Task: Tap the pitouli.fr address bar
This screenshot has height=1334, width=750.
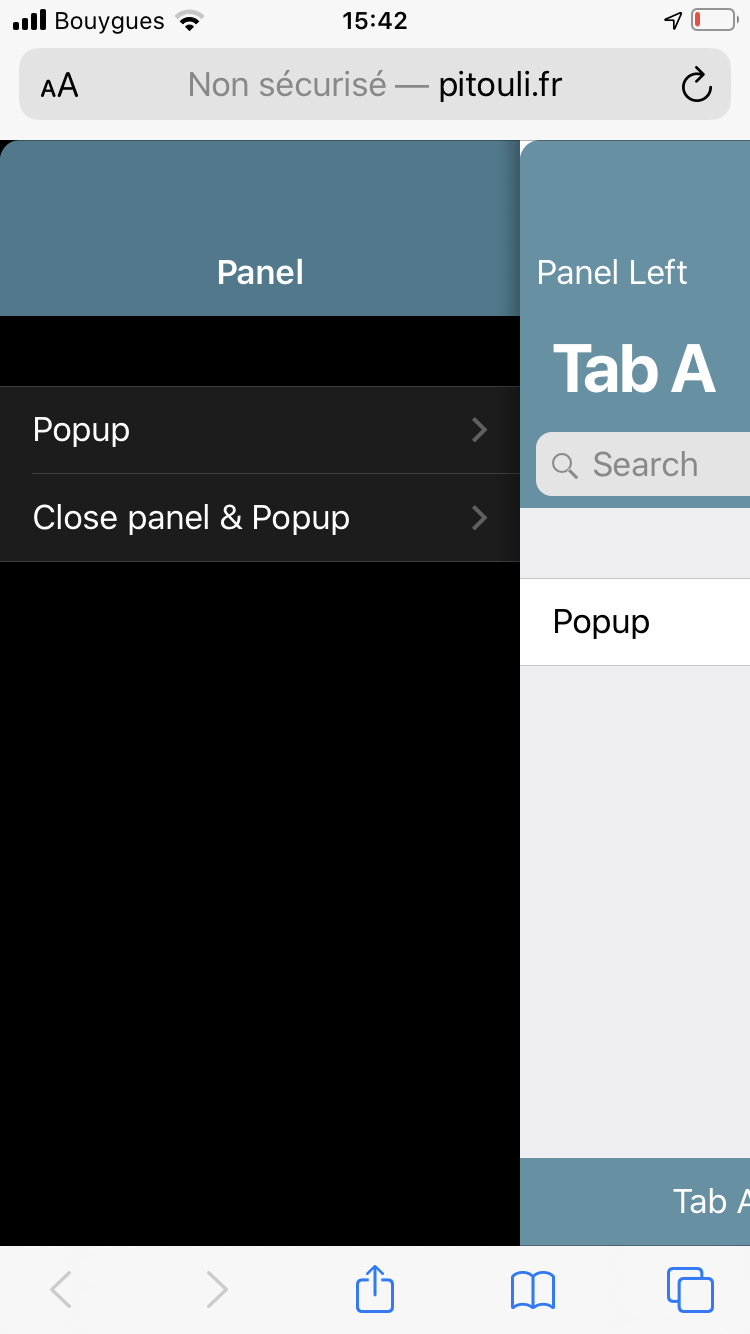Action: point(374,85)
